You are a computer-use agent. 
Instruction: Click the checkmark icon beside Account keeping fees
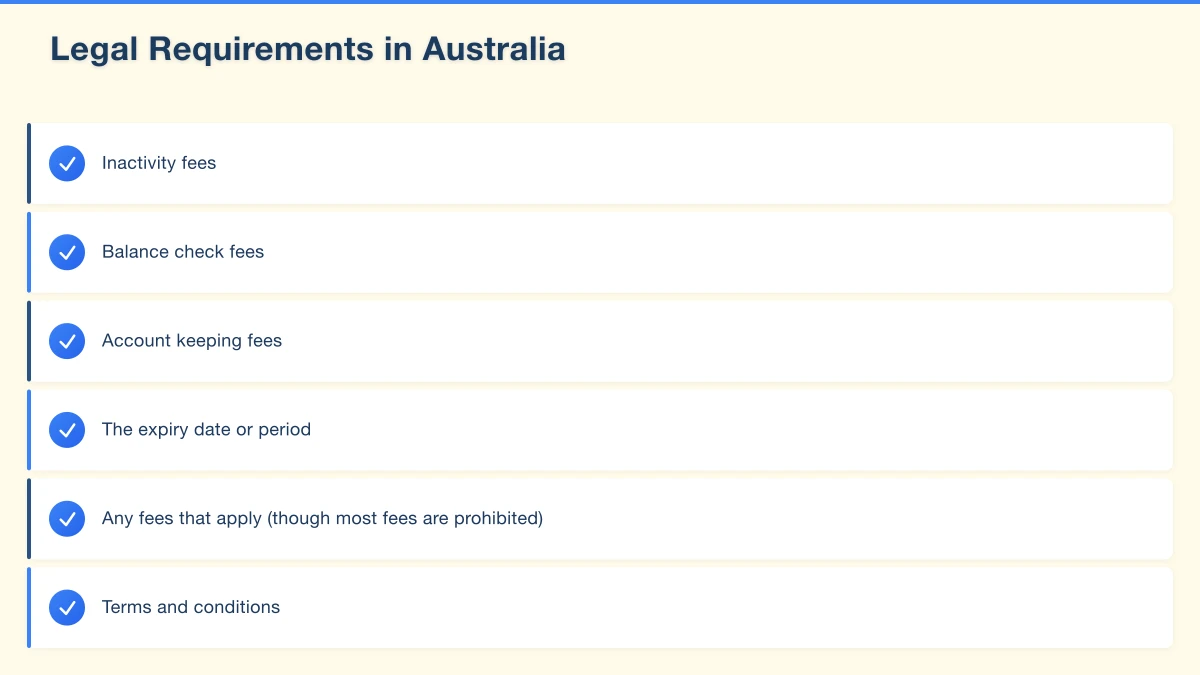tap(67, 341)
